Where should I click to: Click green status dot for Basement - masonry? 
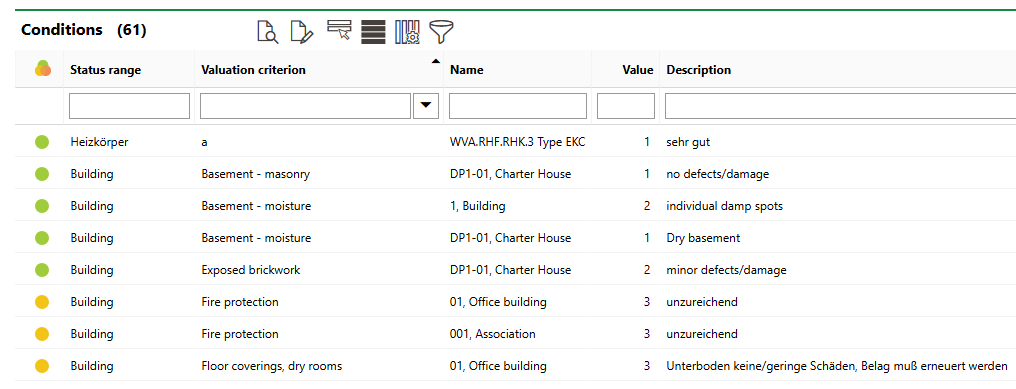(42, 174)
